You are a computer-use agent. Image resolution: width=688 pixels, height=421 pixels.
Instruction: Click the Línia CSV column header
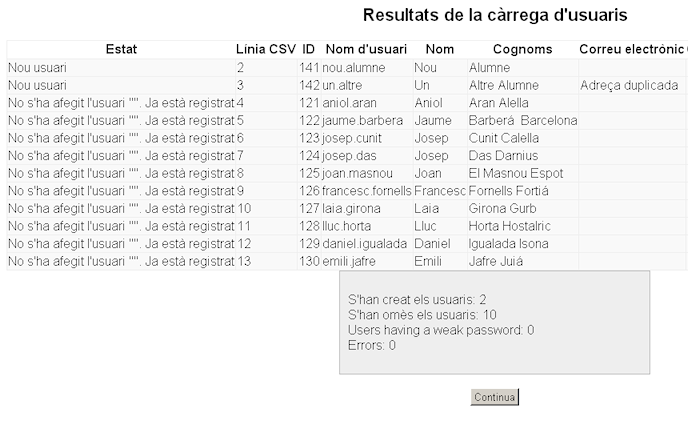pyautogui.click(x=266, y=49)
